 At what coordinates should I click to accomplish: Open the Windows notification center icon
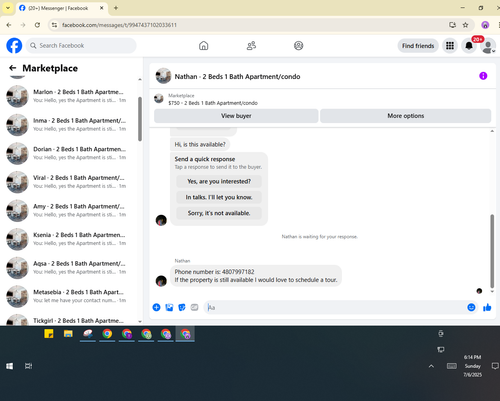pyautogui.click(x=495, y=366)
